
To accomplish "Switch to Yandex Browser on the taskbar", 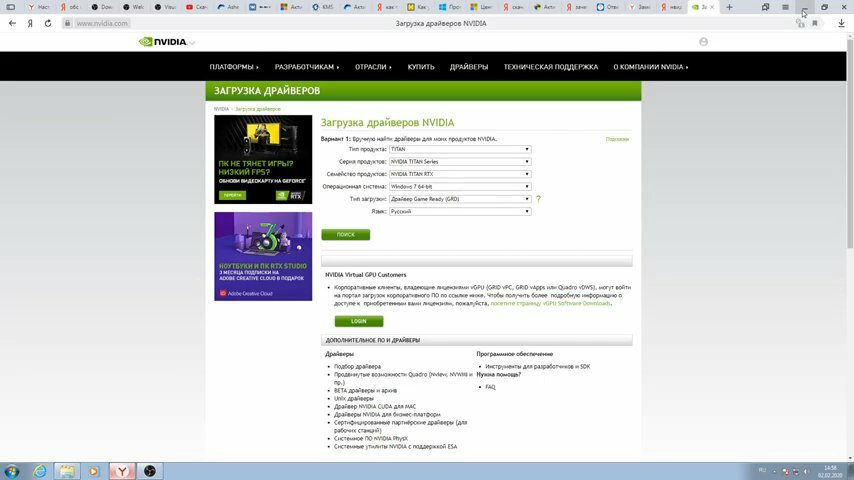I will point(122,471).
